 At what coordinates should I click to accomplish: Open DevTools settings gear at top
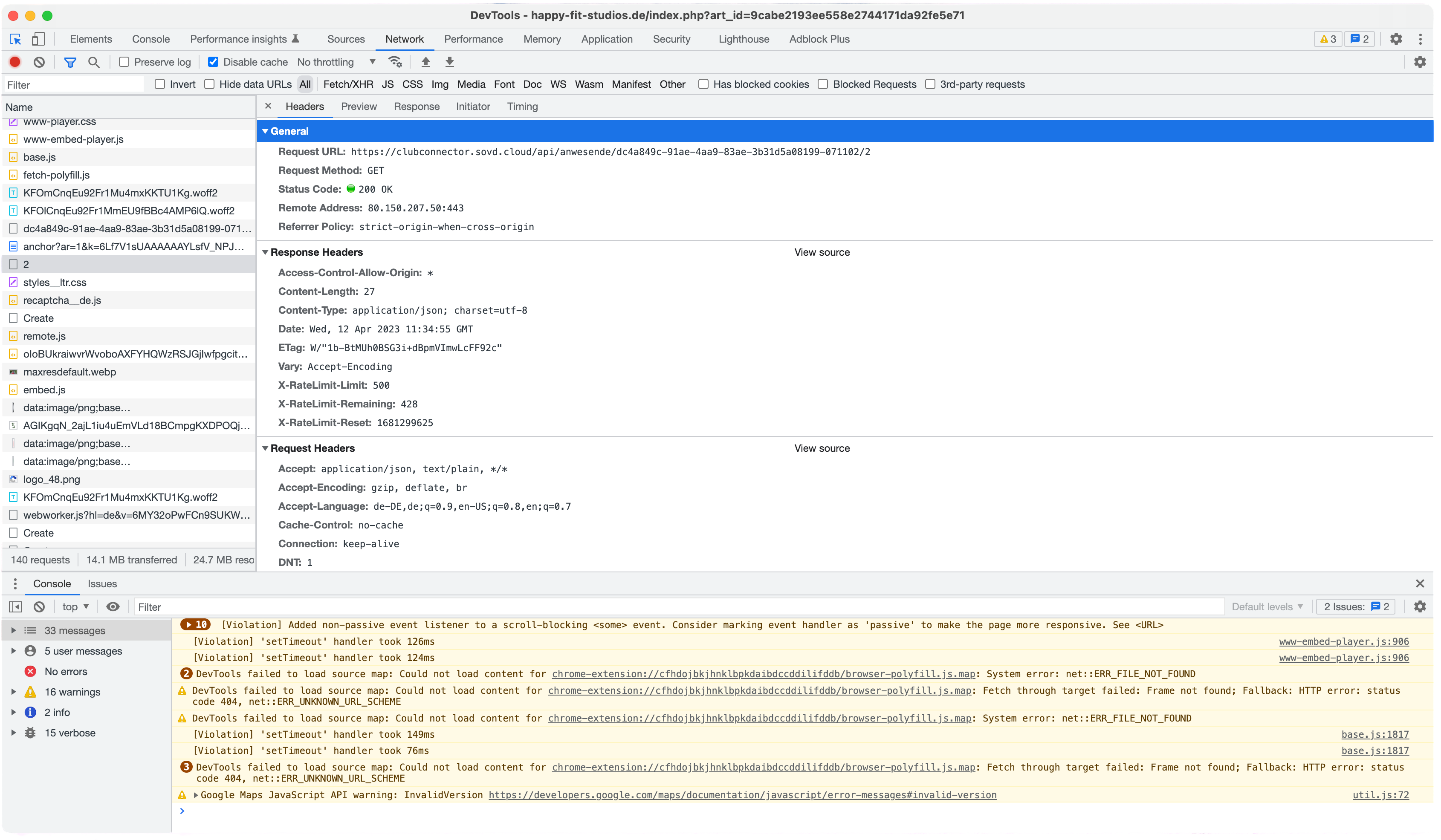click(x=1396, y=39)
